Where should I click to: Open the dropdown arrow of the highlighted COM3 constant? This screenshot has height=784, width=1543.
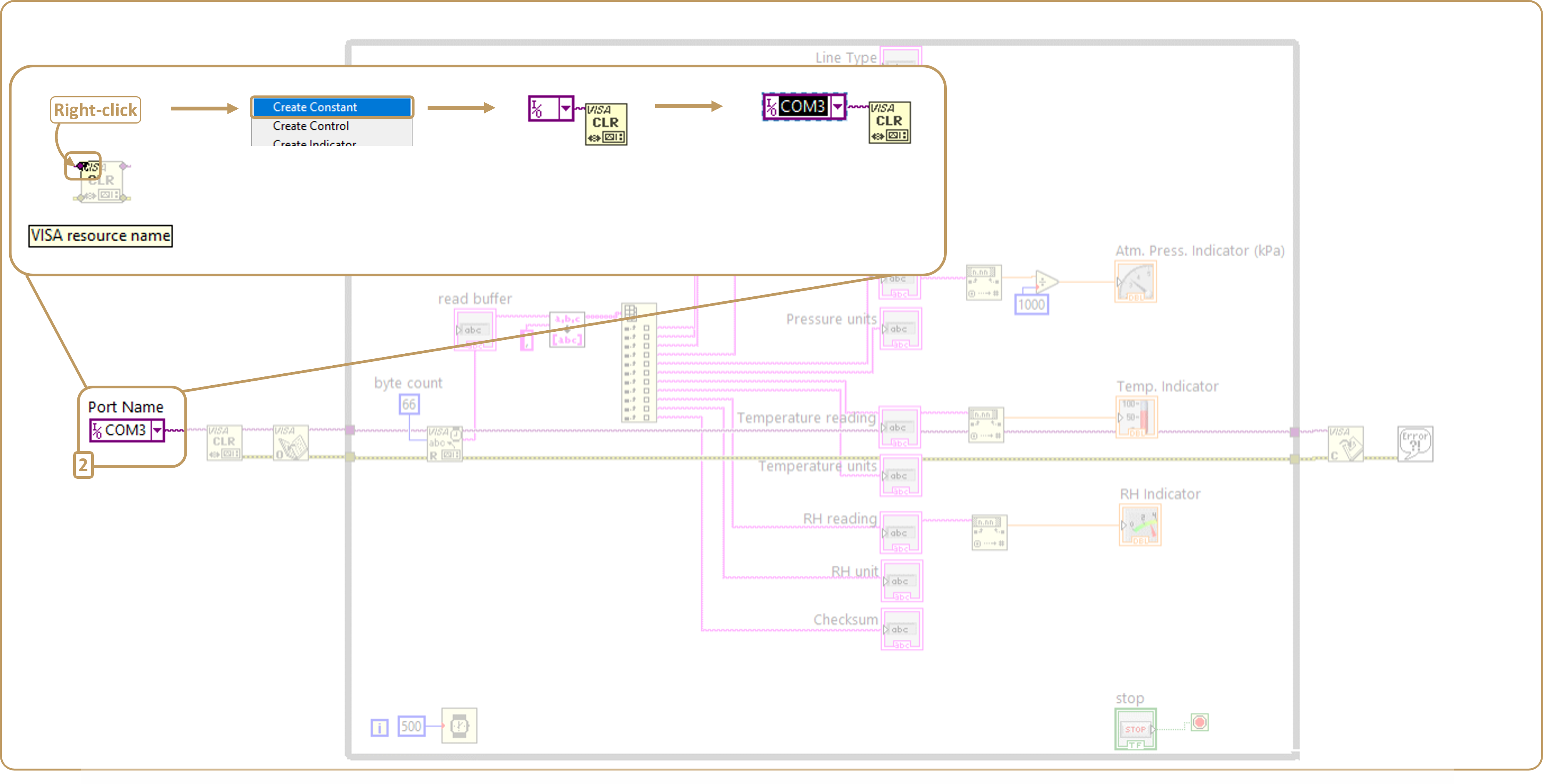tap(838, 107)
